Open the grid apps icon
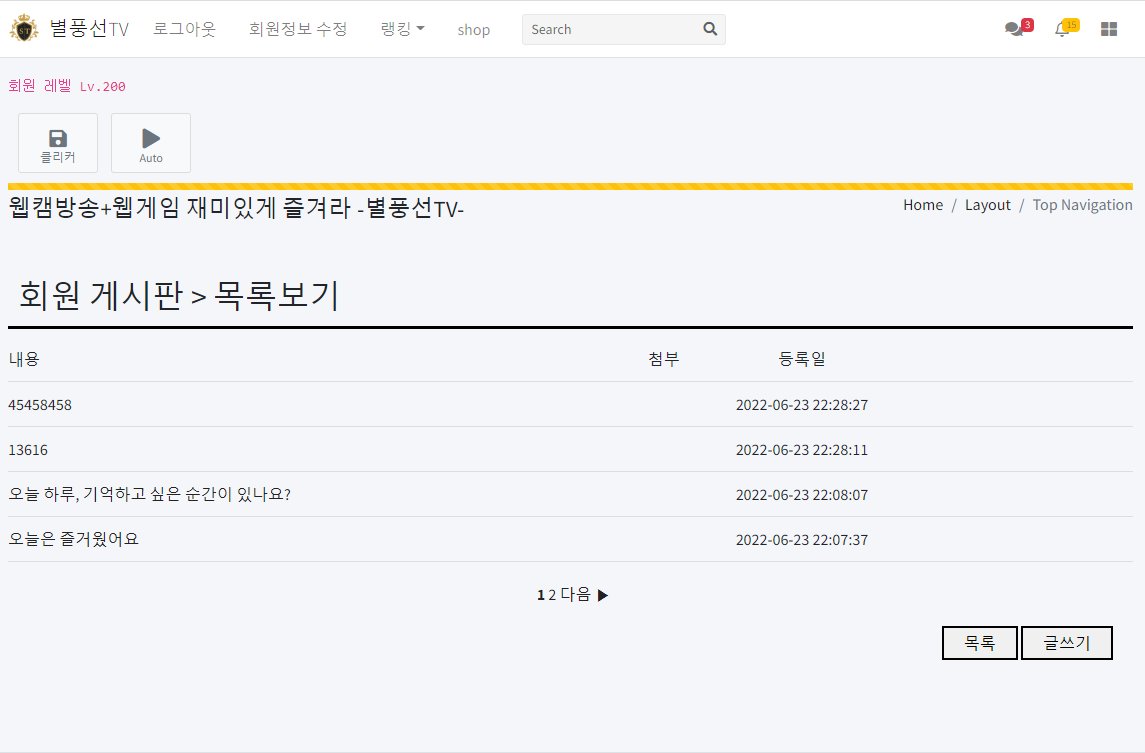This screenshot has height=753, width=1145. (x=1108, y=29)
